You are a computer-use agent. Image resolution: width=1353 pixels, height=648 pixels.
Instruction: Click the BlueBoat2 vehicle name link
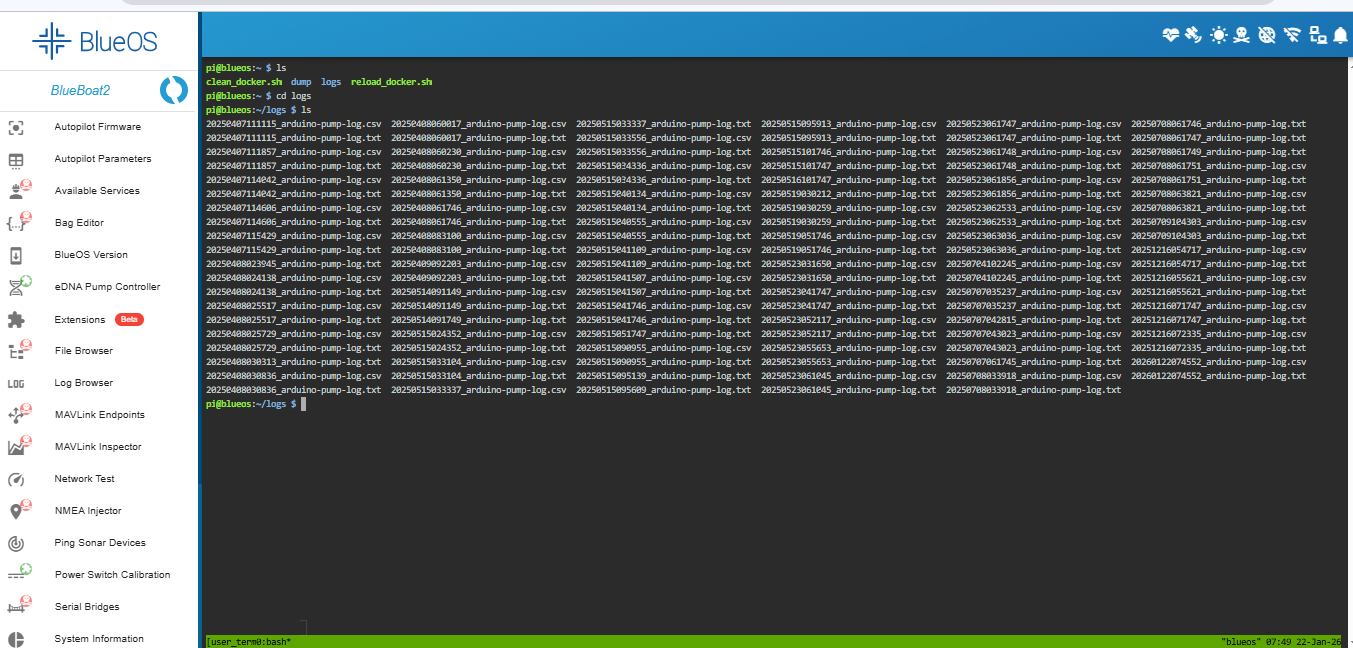[x=80, y=90]
